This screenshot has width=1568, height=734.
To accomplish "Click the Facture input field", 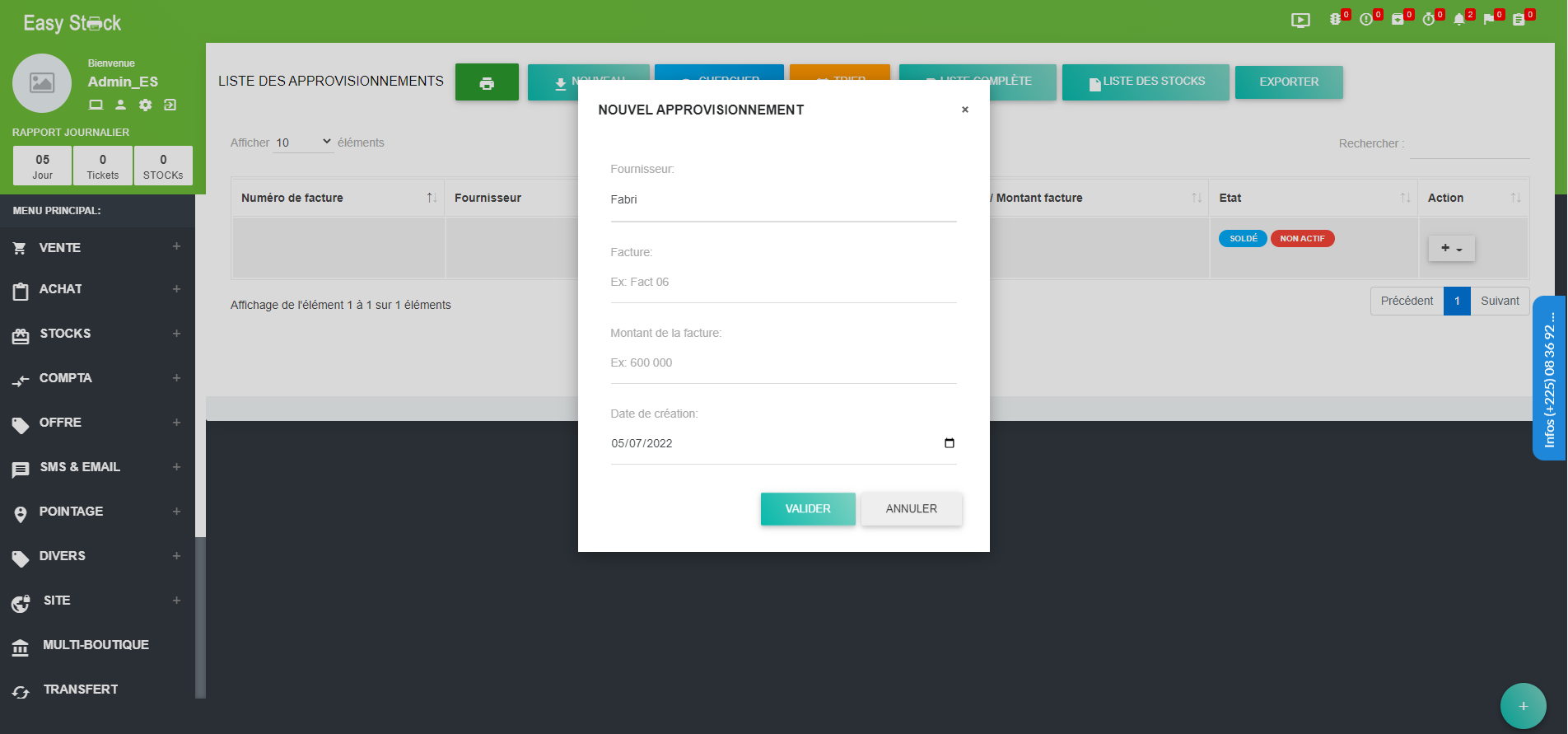I will (x=782, y=282).
